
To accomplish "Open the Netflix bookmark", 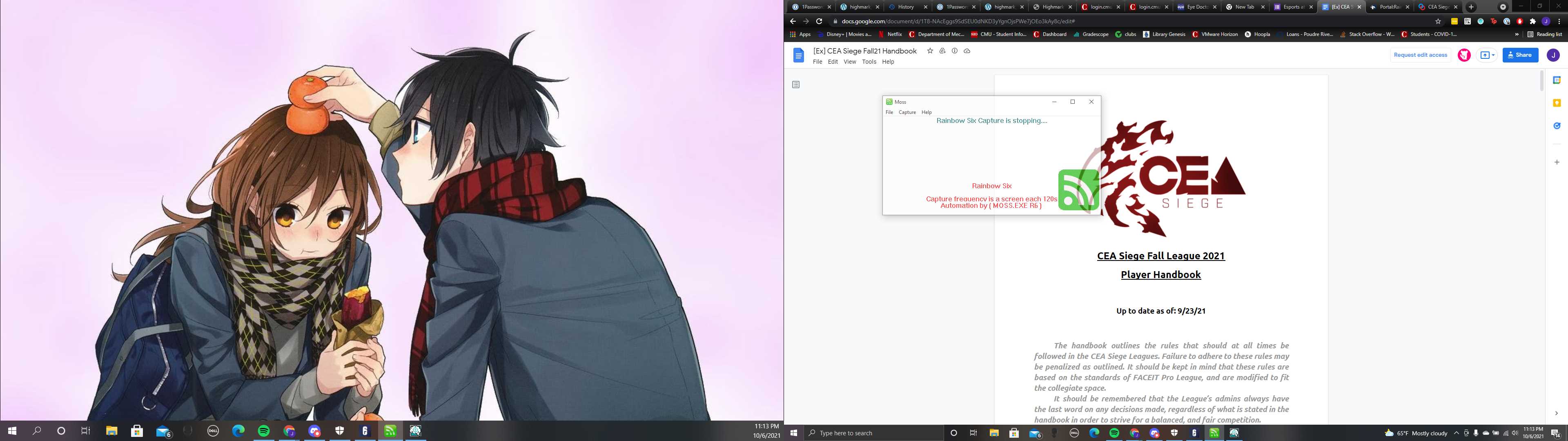I will tap(890, 34).
